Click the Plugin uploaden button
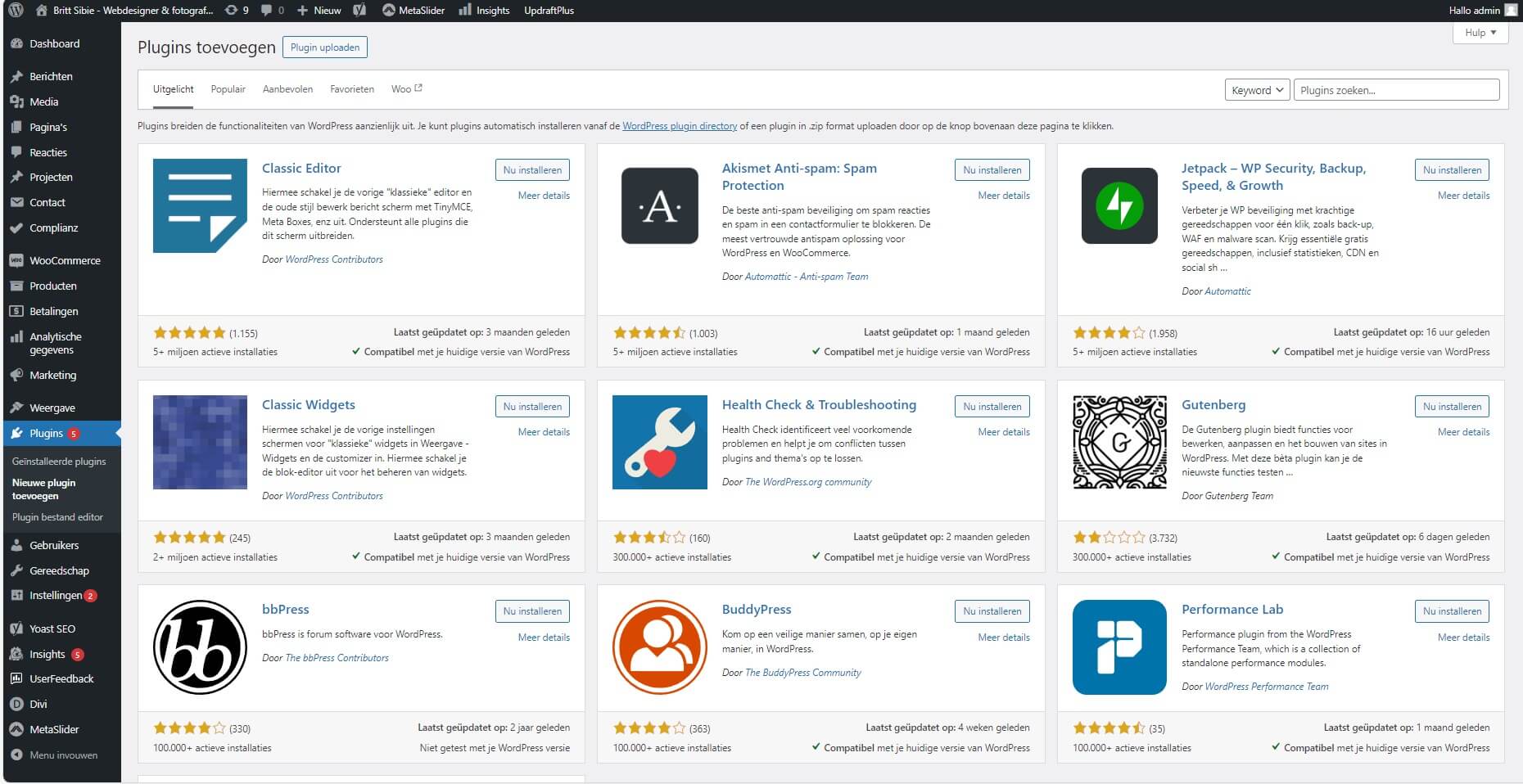This screenshot has width=1523, height=784. point(324,47)
